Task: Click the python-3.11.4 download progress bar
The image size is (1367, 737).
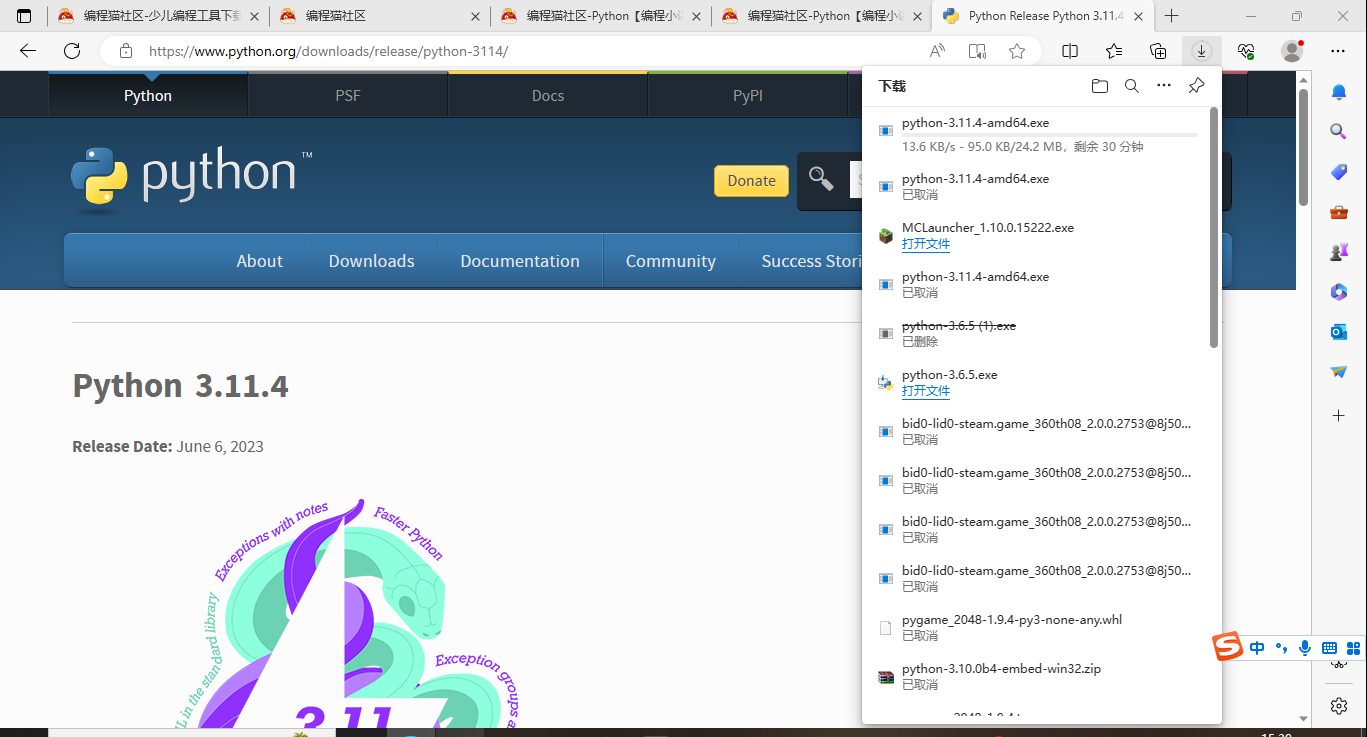Action: tap(1050, 134)
